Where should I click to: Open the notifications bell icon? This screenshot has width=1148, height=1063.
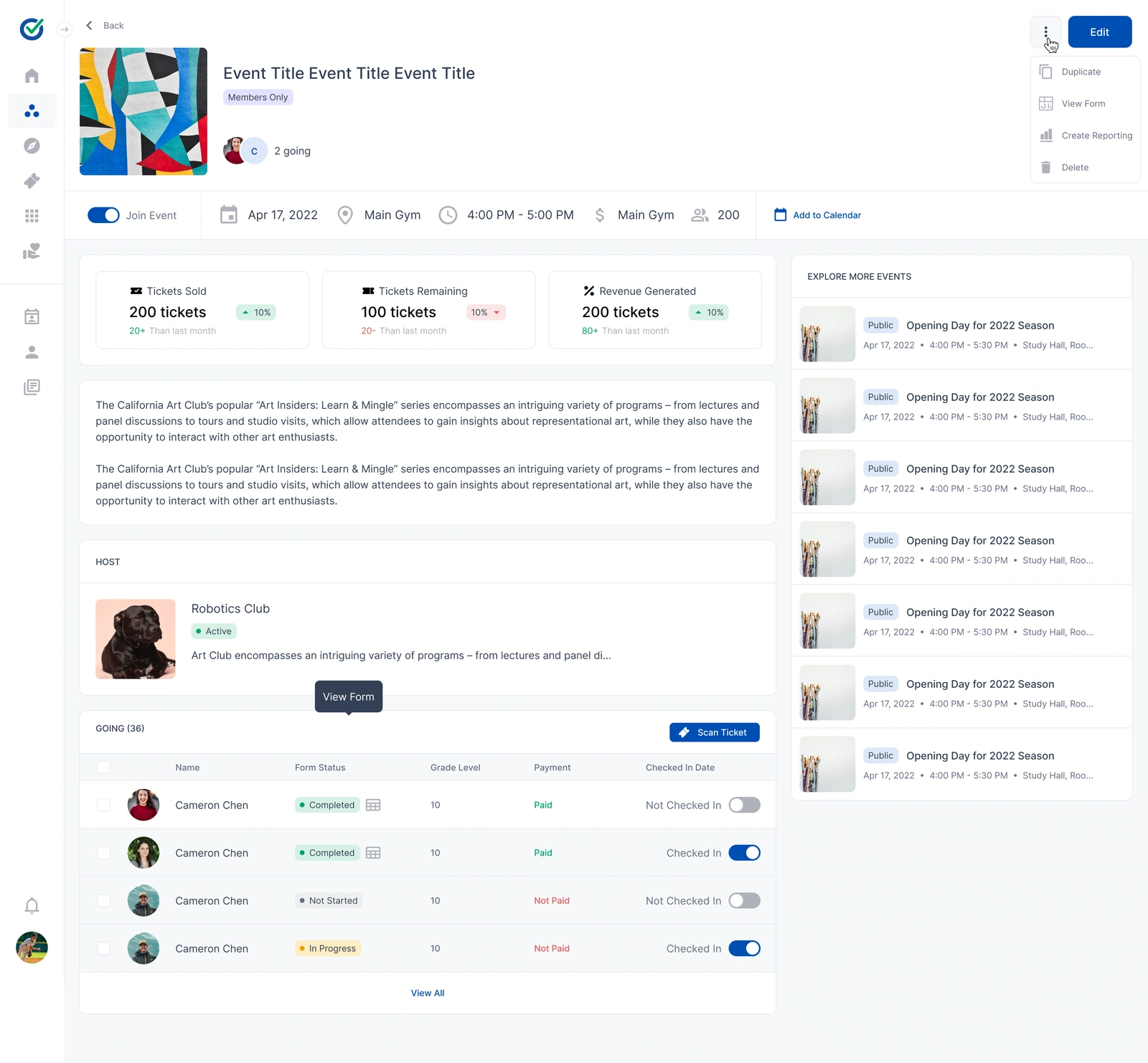(32, 905)
